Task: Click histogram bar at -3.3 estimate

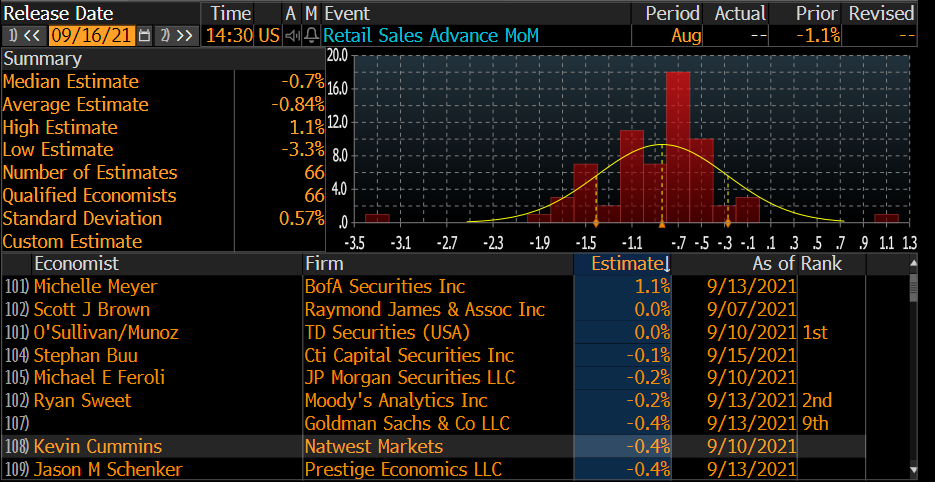Action: 377,218
